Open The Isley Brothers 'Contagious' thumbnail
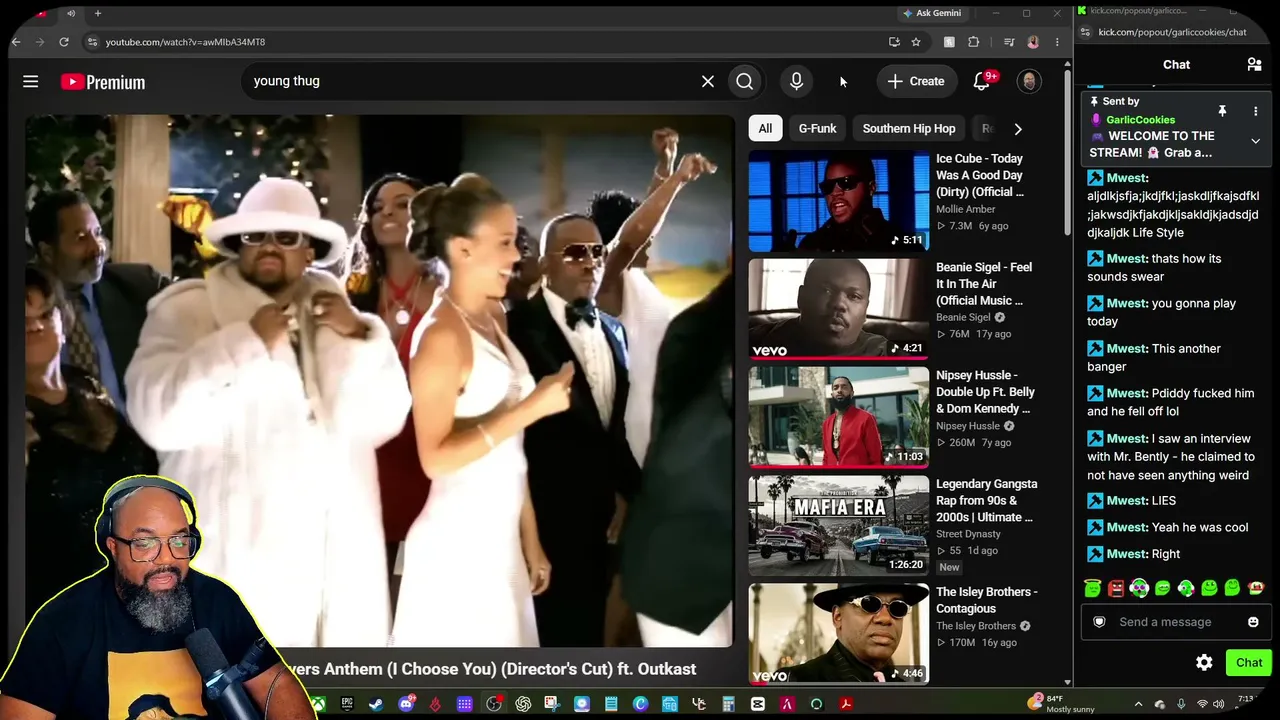This screenshot has height=720, width=1280. click(839, 634)
